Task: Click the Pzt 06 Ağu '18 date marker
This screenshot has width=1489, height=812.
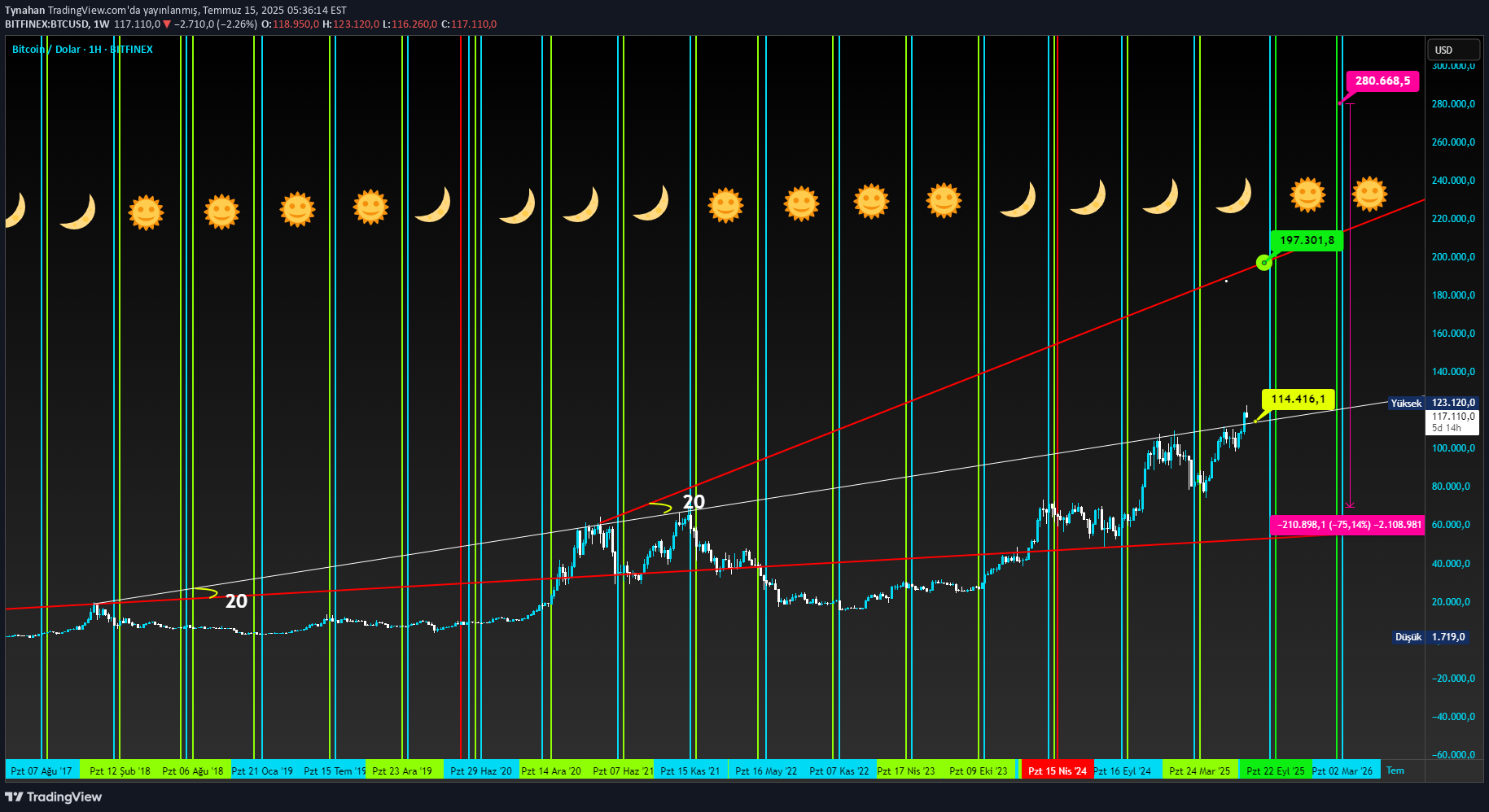Action: pyautogui.click(x=192, y=771)
